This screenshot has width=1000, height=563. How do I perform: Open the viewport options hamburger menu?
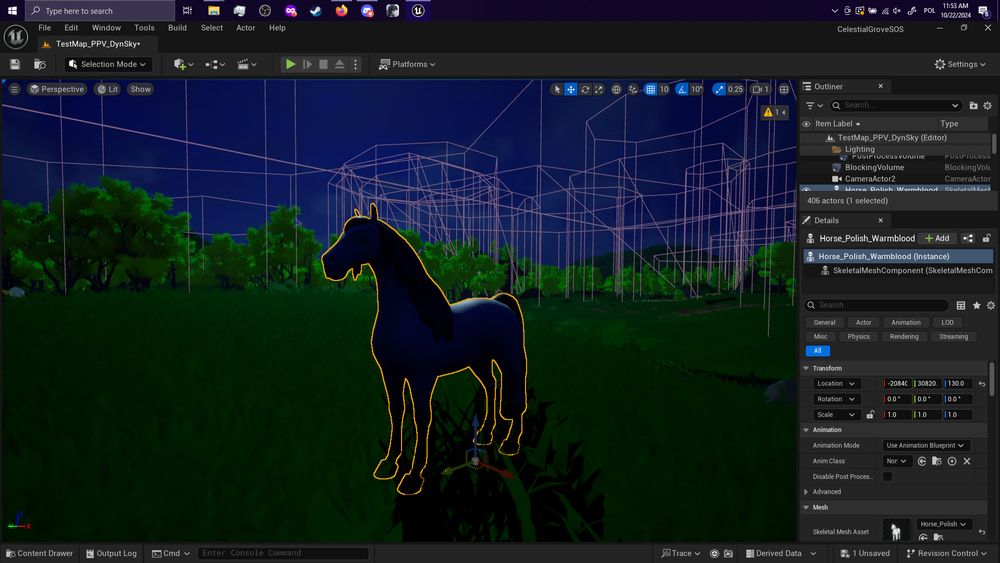14,89
